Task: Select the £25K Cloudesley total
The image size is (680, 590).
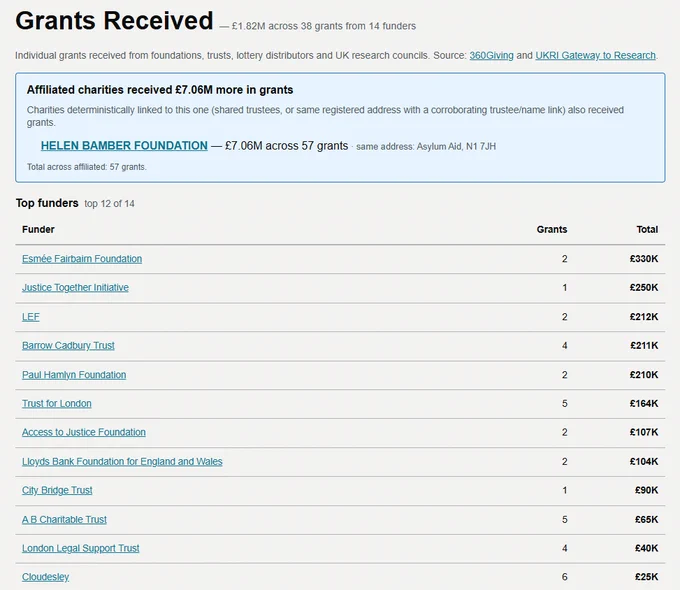Action: [647, 577]
